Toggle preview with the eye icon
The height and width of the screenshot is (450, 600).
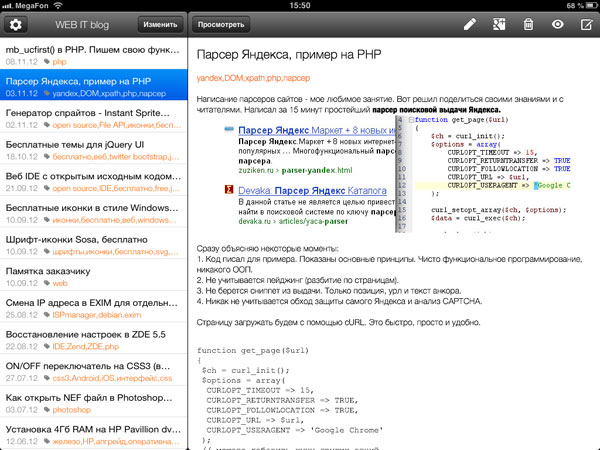pyautogui.click(x=558, y=24)
